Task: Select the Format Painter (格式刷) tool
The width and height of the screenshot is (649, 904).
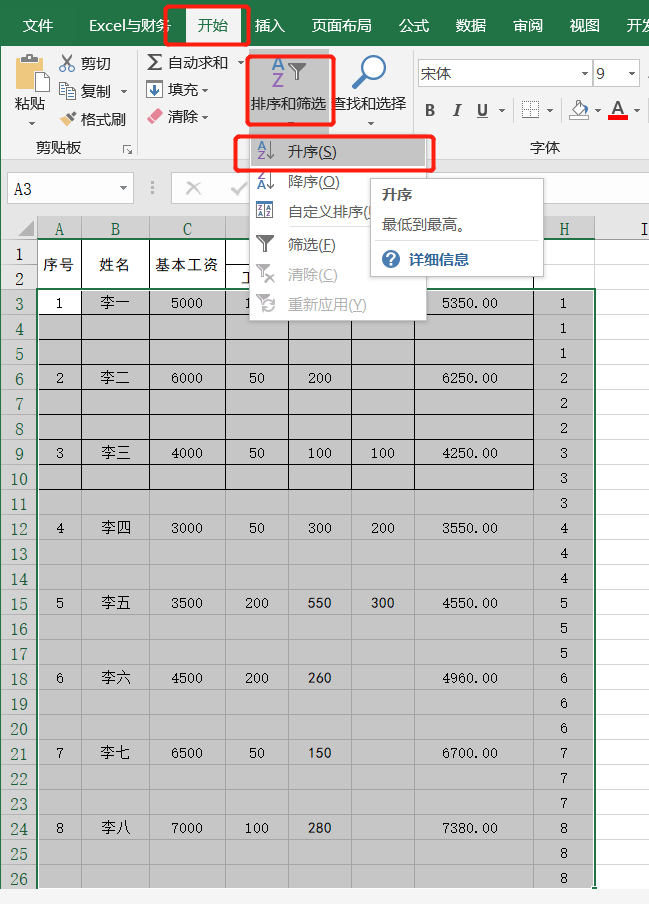Action: tap(68, 119)
